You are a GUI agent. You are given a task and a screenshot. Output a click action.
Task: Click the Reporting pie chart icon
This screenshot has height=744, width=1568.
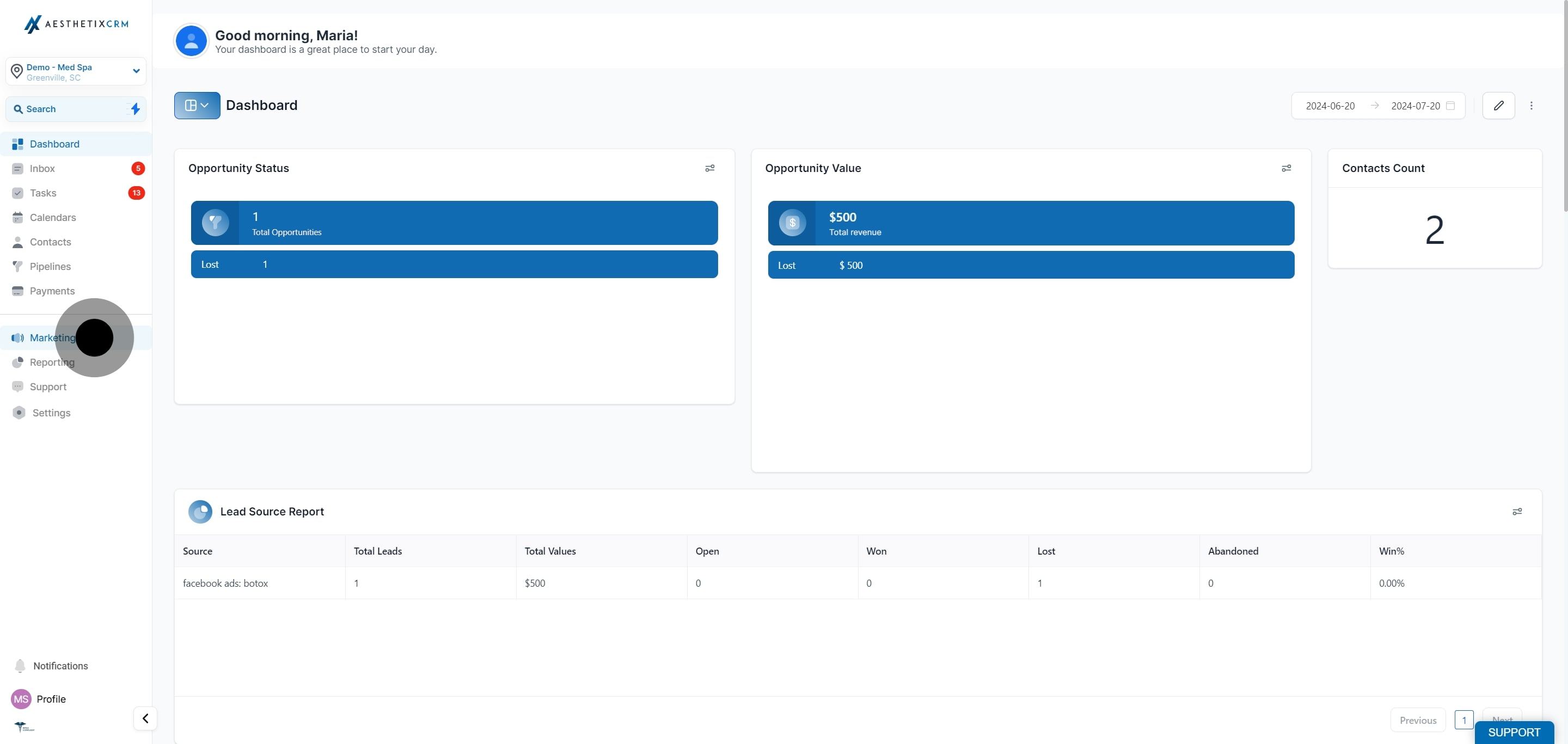tap(17, 362)
